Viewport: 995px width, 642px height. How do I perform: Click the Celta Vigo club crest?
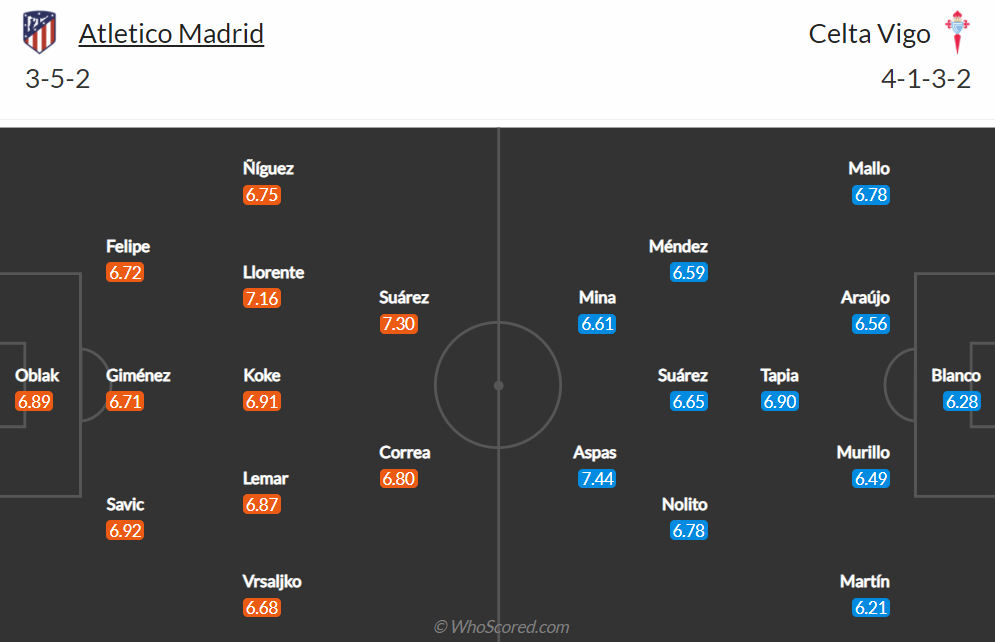[957, 32]
